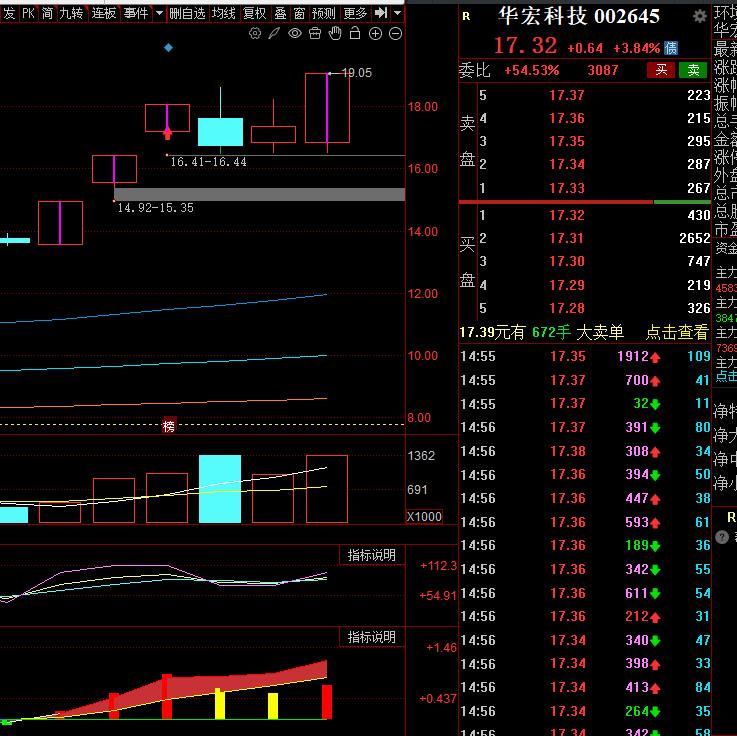This screenshot has width=737, height=736.
Task: Click the 叠 overlay toolbar item
Action: (x=281, y=13)
